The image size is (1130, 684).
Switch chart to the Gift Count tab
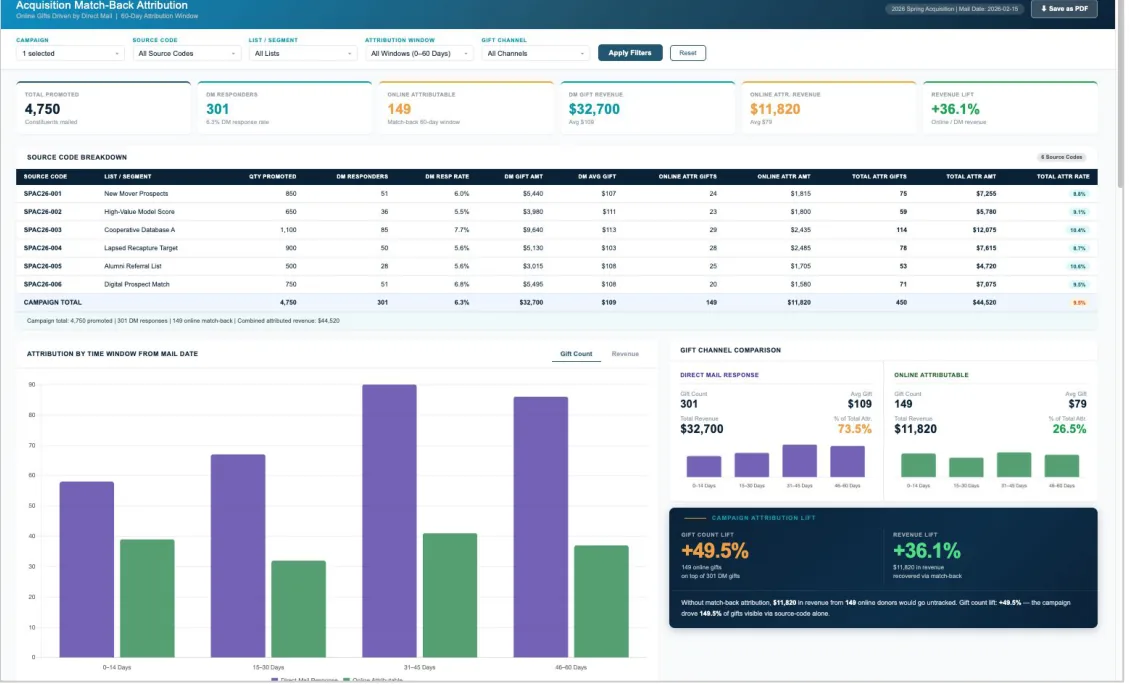pos(576,354)
